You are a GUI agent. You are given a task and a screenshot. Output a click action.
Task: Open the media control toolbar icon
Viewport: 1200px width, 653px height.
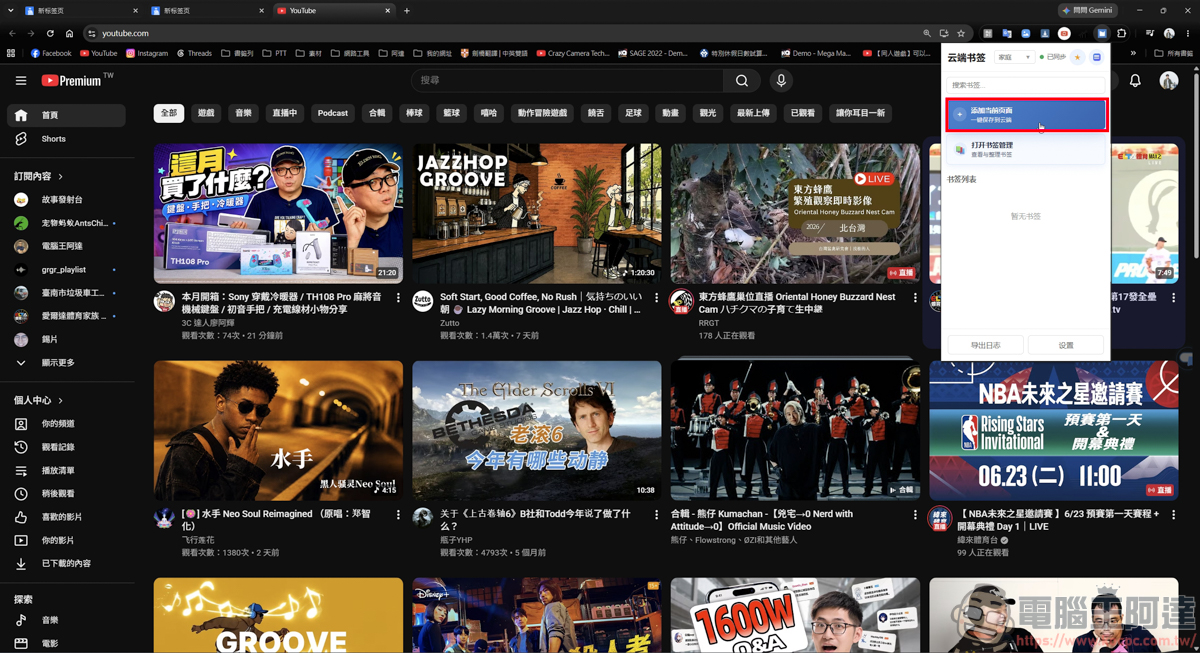1150,33
